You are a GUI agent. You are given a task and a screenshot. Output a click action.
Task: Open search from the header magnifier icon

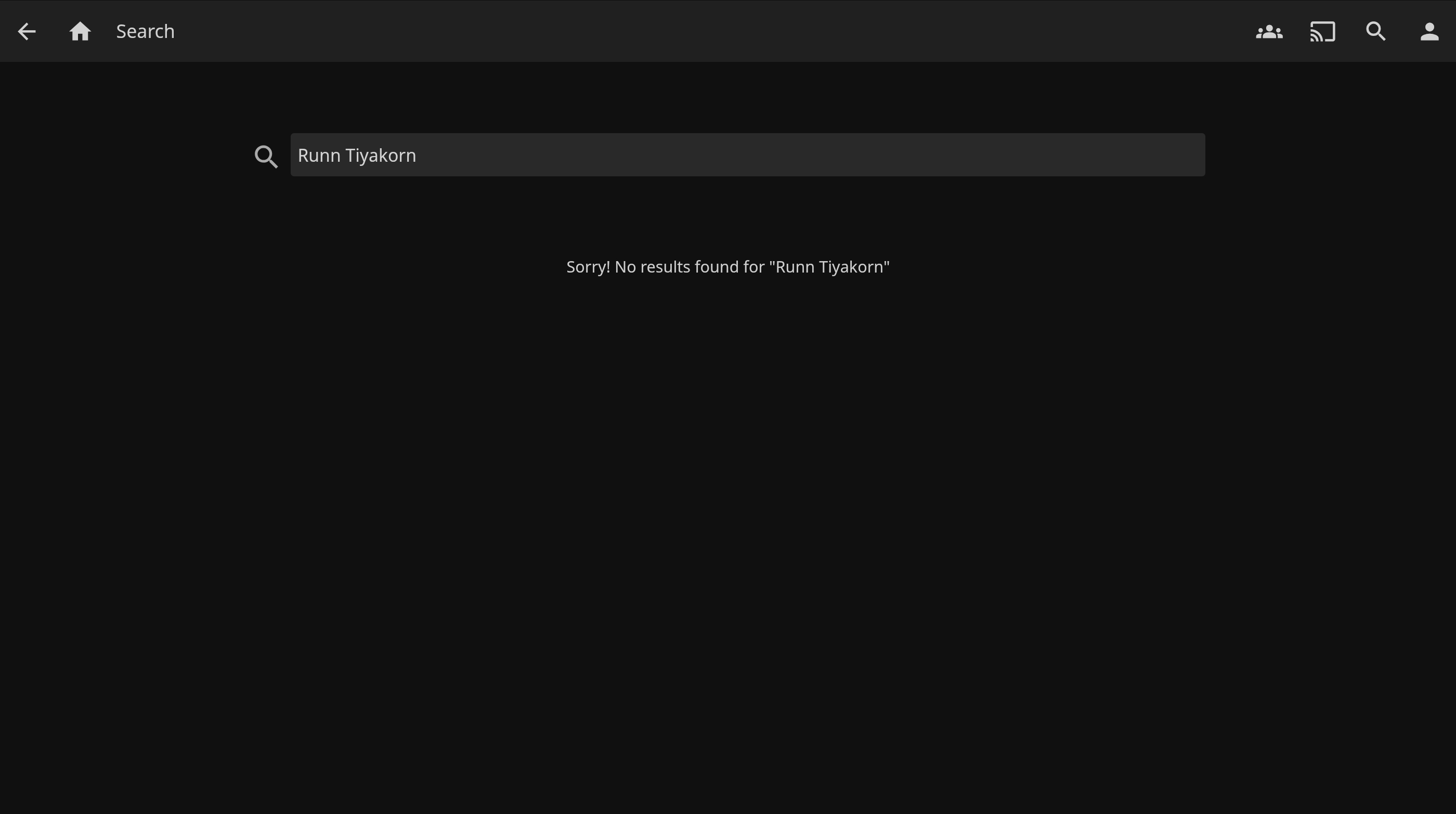click(1376, 32)
